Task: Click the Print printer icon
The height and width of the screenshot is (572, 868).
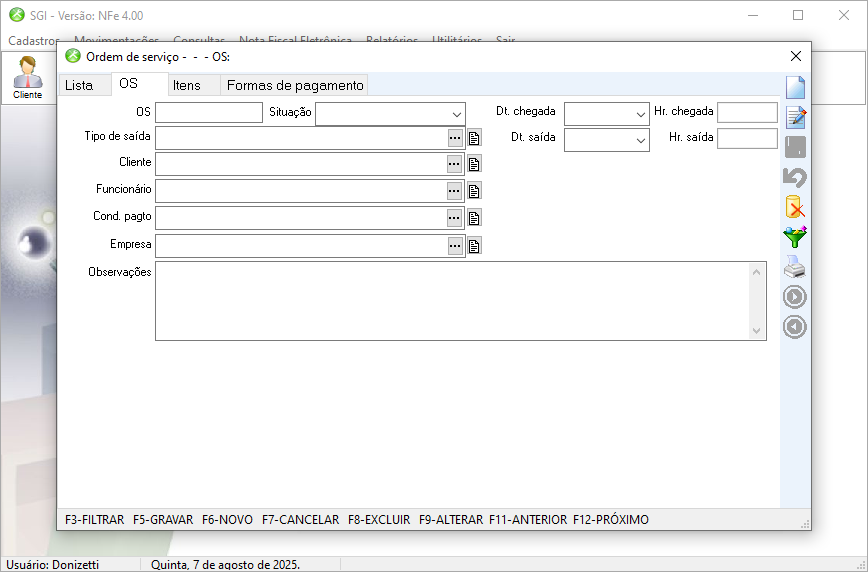Action: tap(795, 267)
